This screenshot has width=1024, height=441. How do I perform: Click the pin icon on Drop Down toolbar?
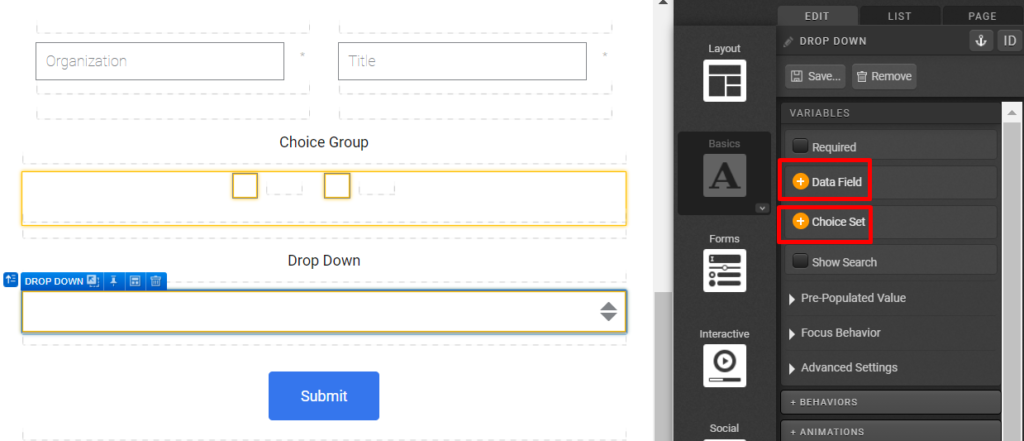point(114,281)
